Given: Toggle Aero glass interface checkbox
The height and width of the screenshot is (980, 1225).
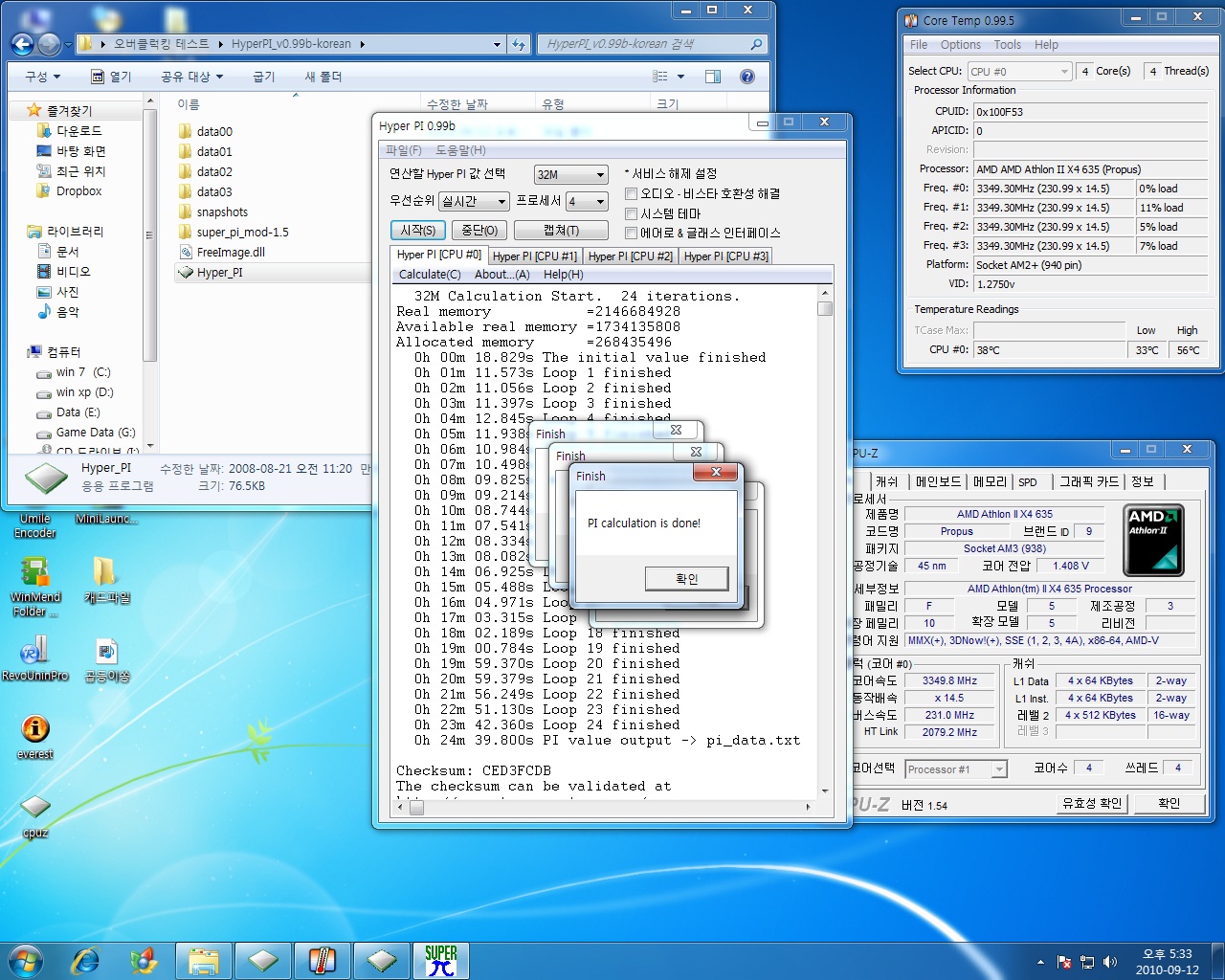Looking at the screenshot, I should pyautogui.click(x=631, y=233).
